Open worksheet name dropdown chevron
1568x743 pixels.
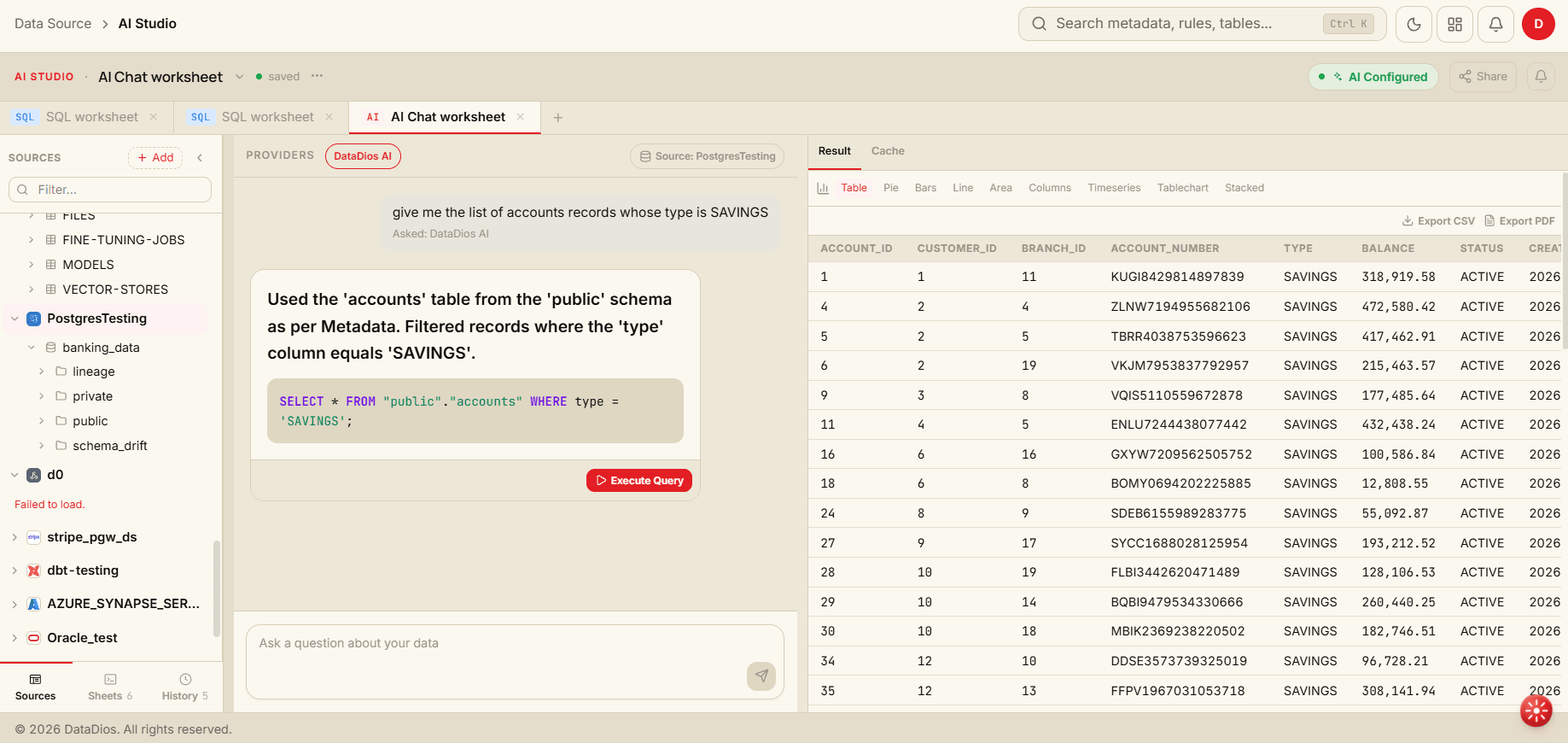tap(239, 77)
